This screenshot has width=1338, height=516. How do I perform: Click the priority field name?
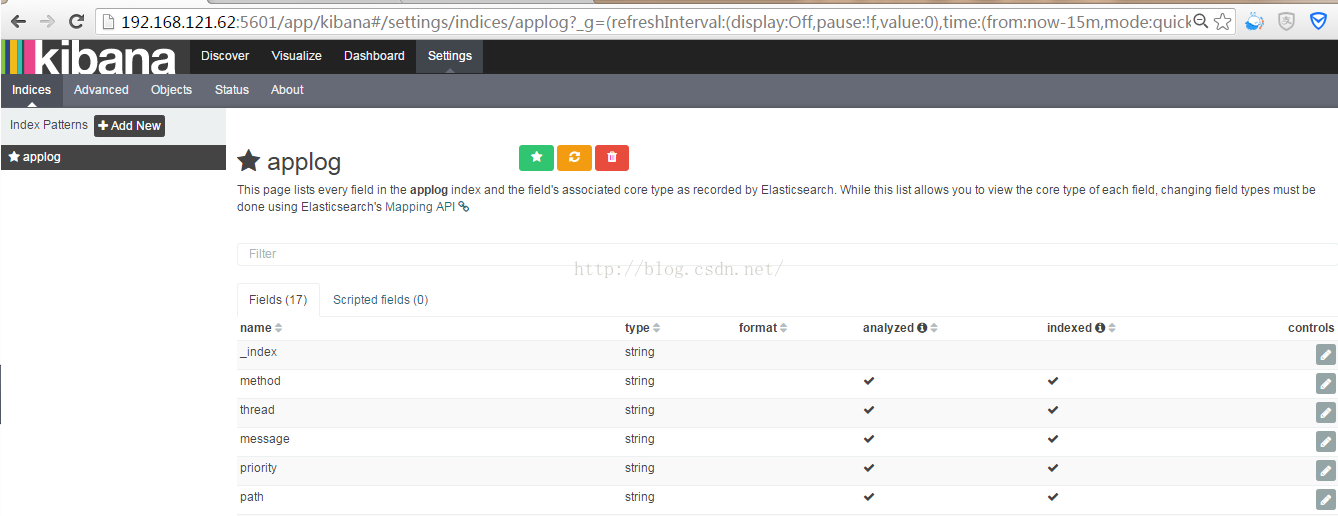(258, 468)
